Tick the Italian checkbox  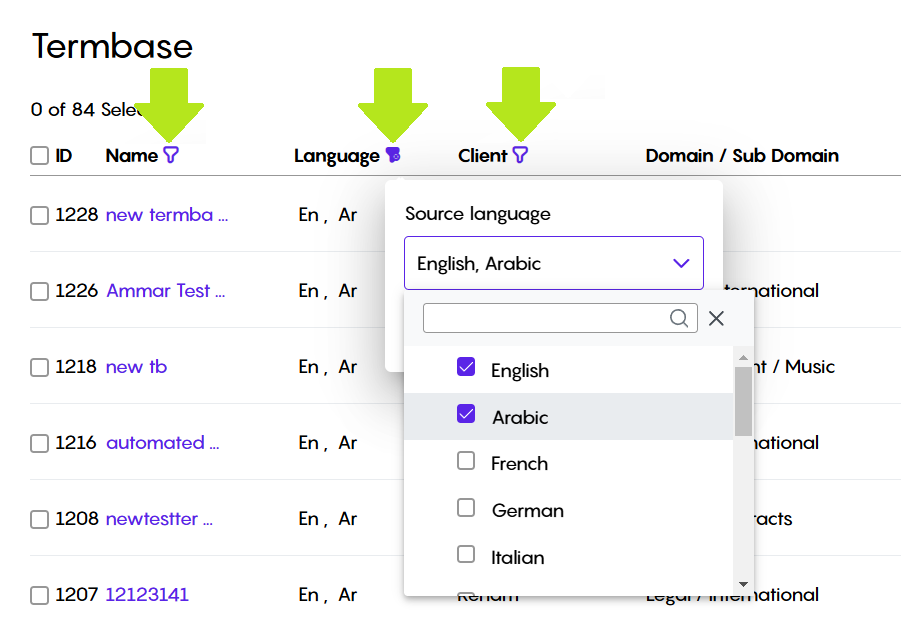[x=466, y=554]
